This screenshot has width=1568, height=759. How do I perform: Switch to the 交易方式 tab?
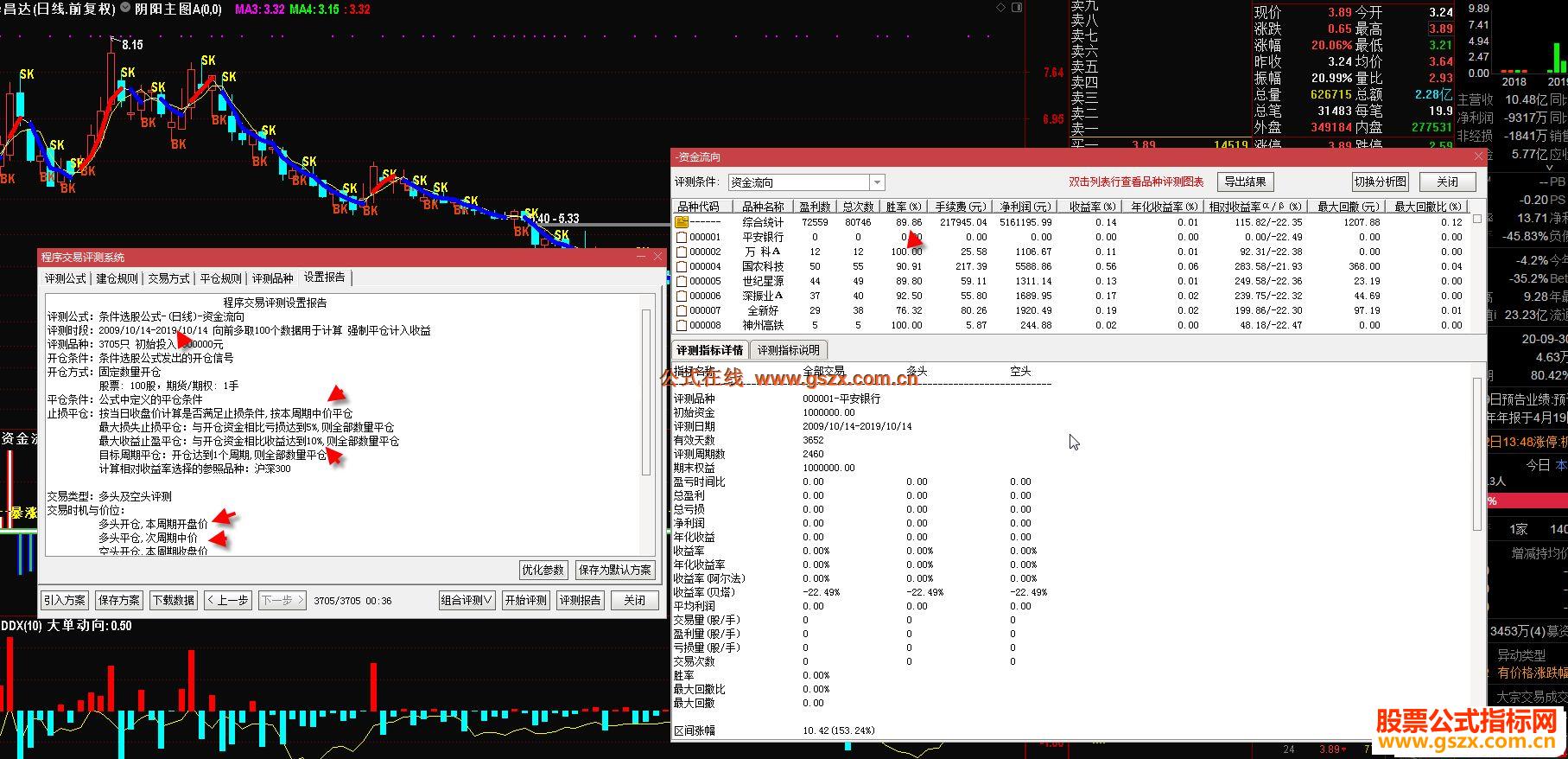pyautogui.click(x=168, y=278)
